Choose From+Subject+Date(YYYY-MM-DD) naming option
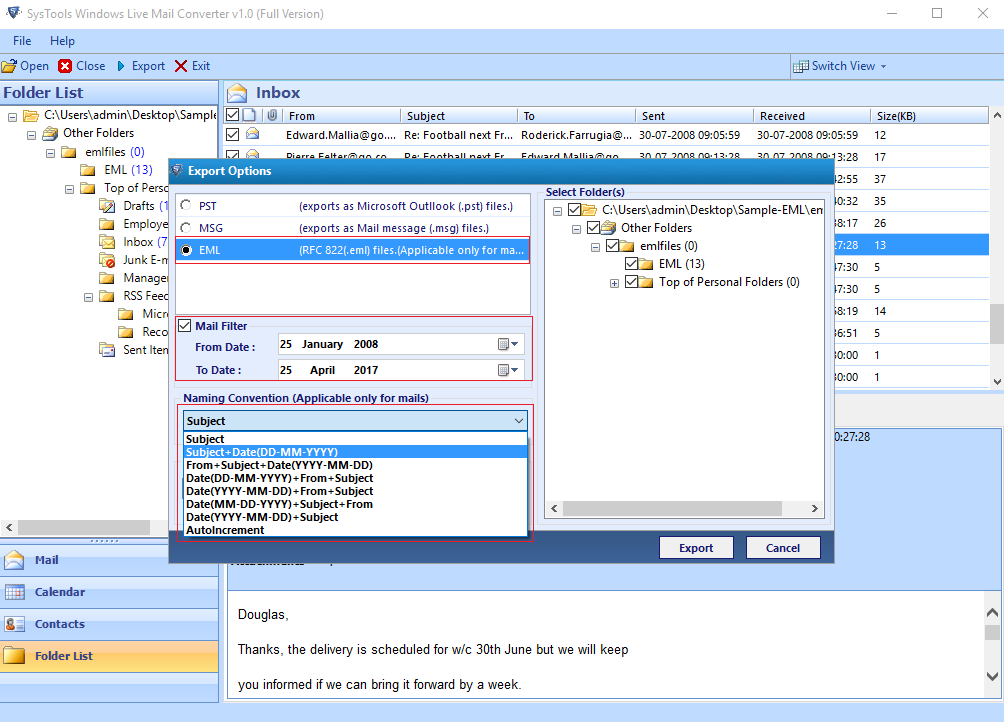1004x722 pixels. tap(355, 465)
